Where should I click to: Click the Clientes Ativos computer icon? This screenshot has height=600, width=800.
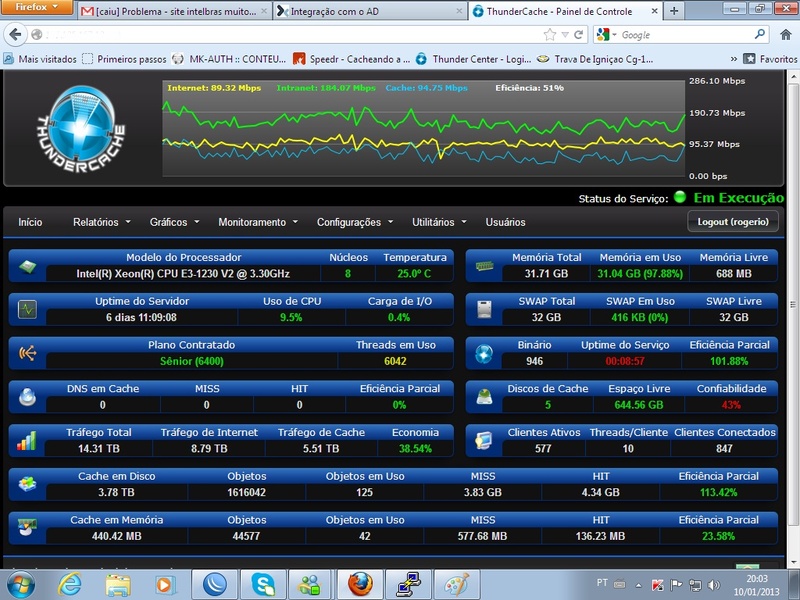click(x=484, y=440)
